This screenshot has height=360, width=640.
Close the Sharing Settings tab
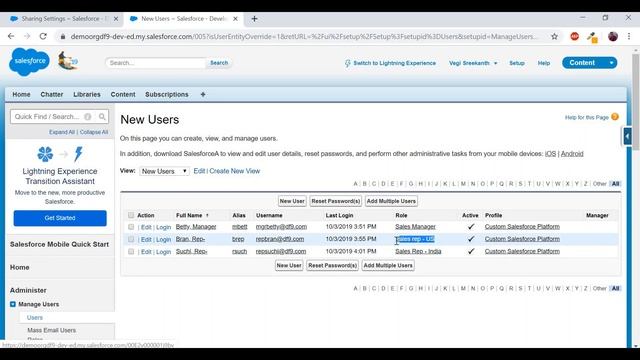point(116,19)
